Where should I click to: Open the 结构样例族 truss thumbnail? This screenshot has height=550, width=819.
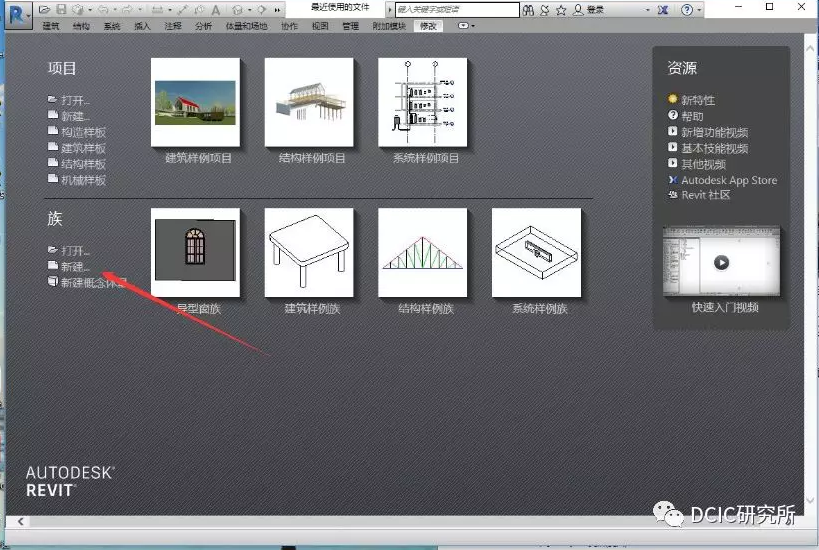[x=423, y=253]
